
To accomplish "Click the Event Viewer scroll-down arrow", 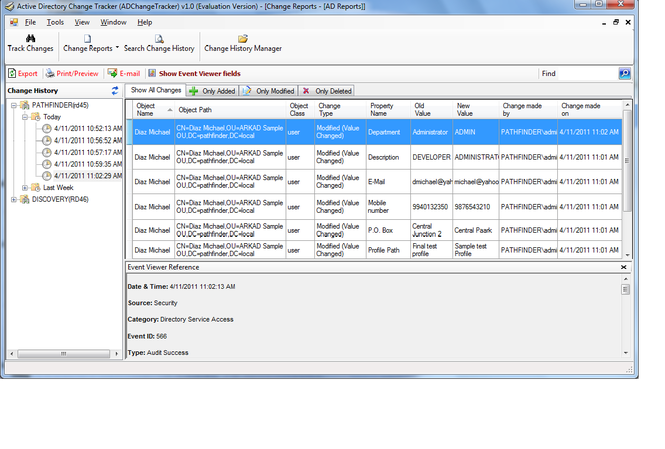I will tap(626, 353).
